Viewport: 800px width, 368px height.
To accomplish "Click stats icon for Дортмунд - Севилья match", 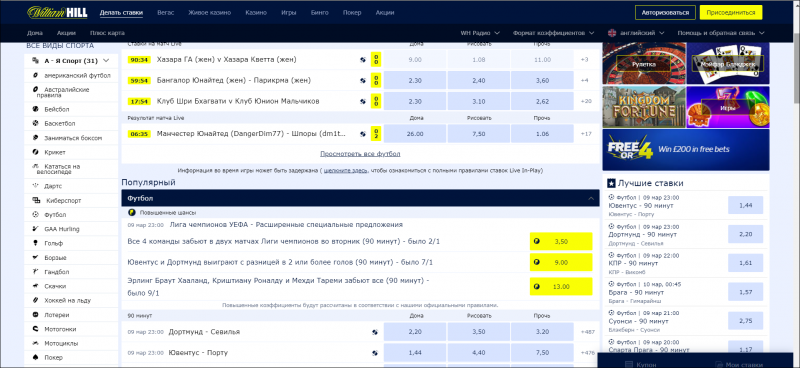I will [x=376, y=332].
